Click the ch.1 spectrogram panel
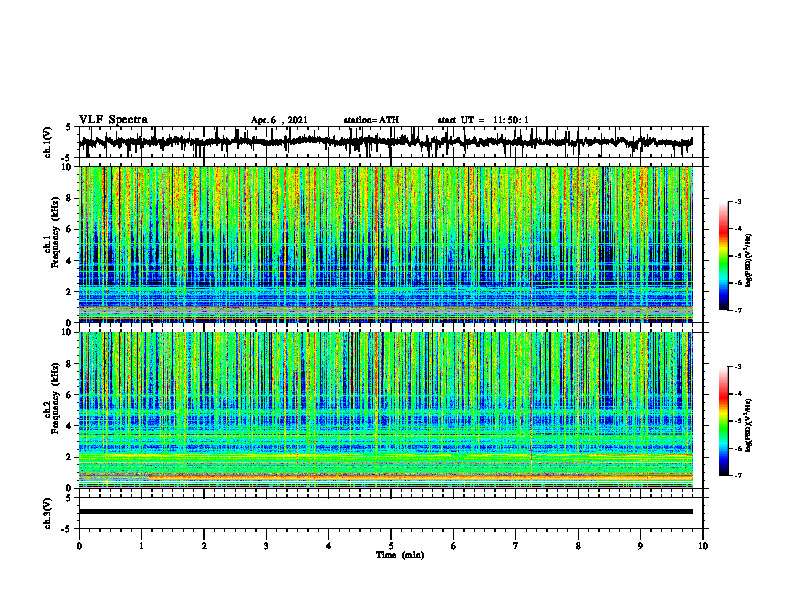792x612 pixels. point(386,244)
